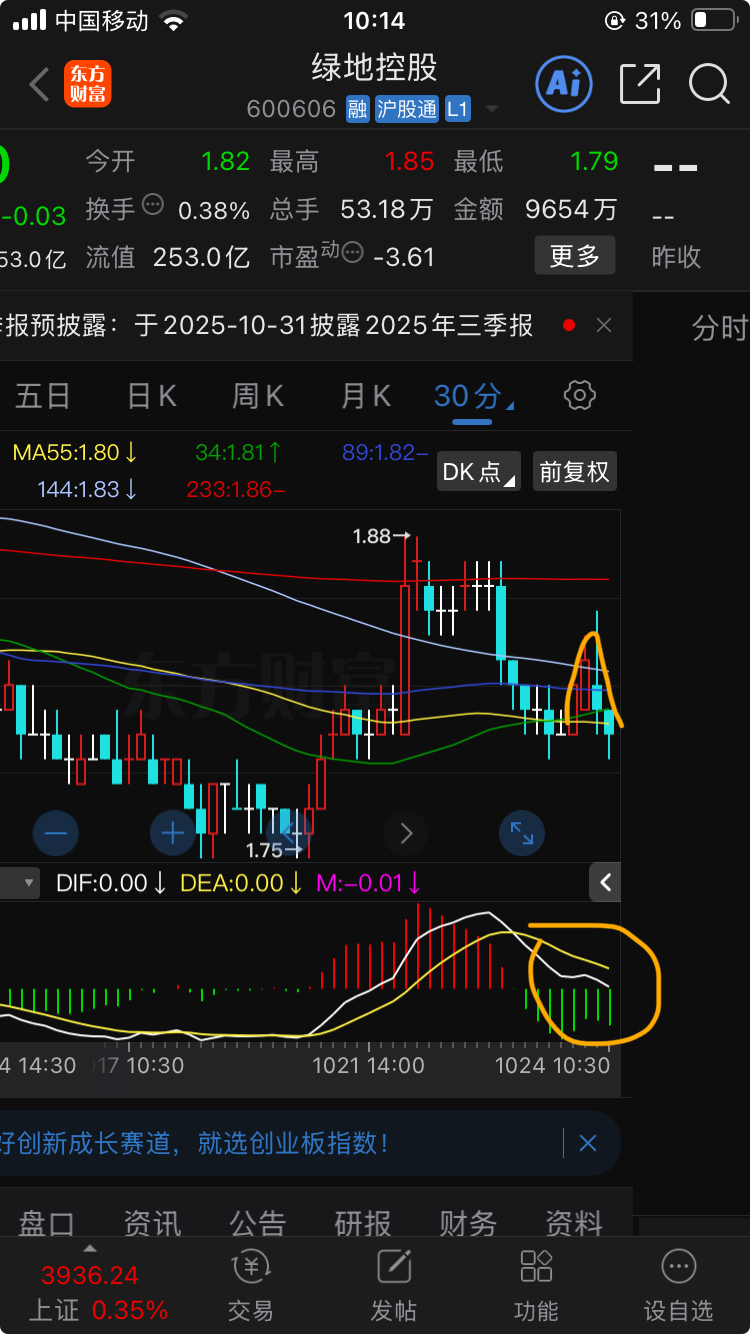Close the quarterly report notice
Screen dimensions: 750x1334
[604, 325]
